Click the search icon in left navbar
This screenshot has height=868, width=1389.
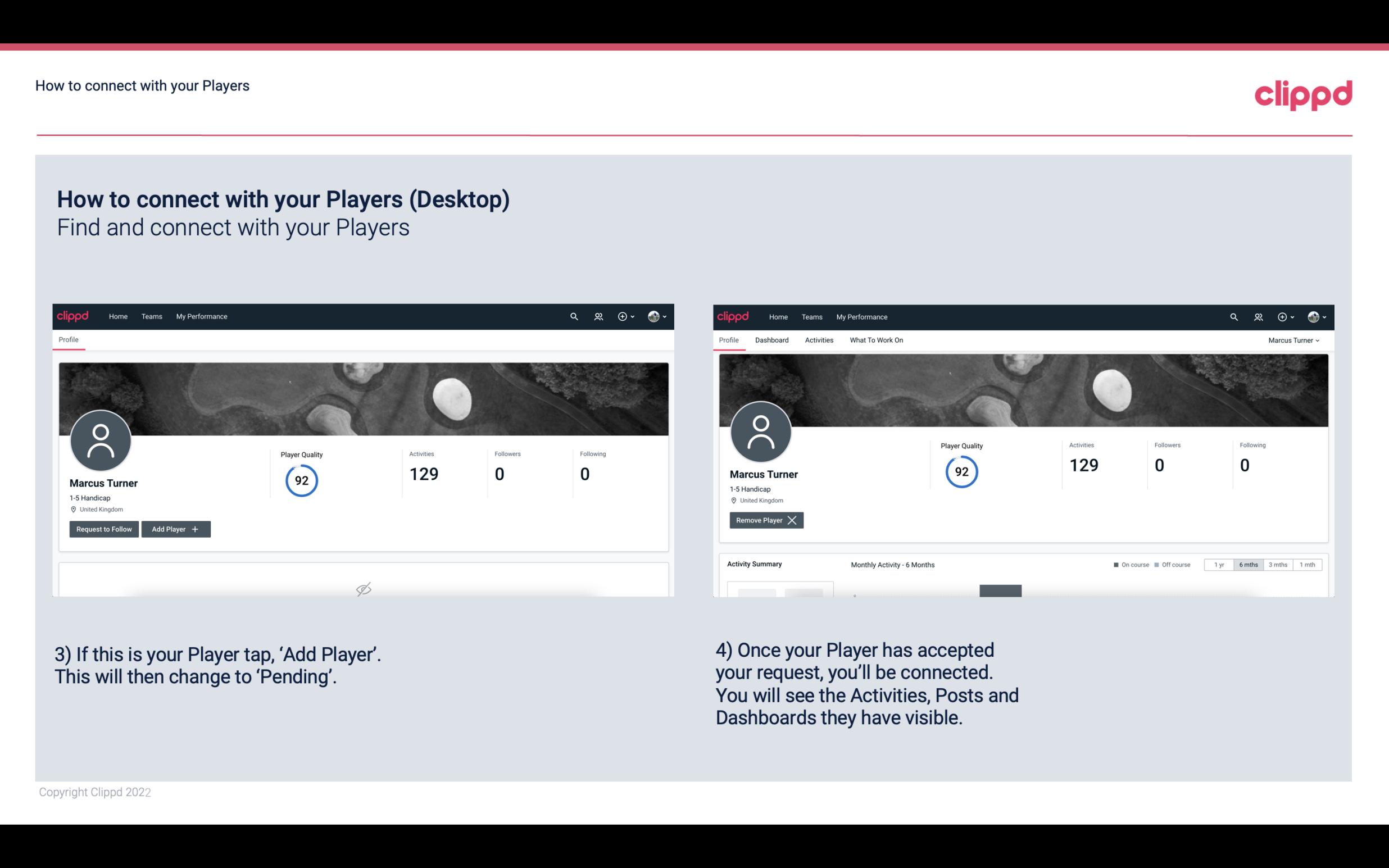tap(573, 316)
